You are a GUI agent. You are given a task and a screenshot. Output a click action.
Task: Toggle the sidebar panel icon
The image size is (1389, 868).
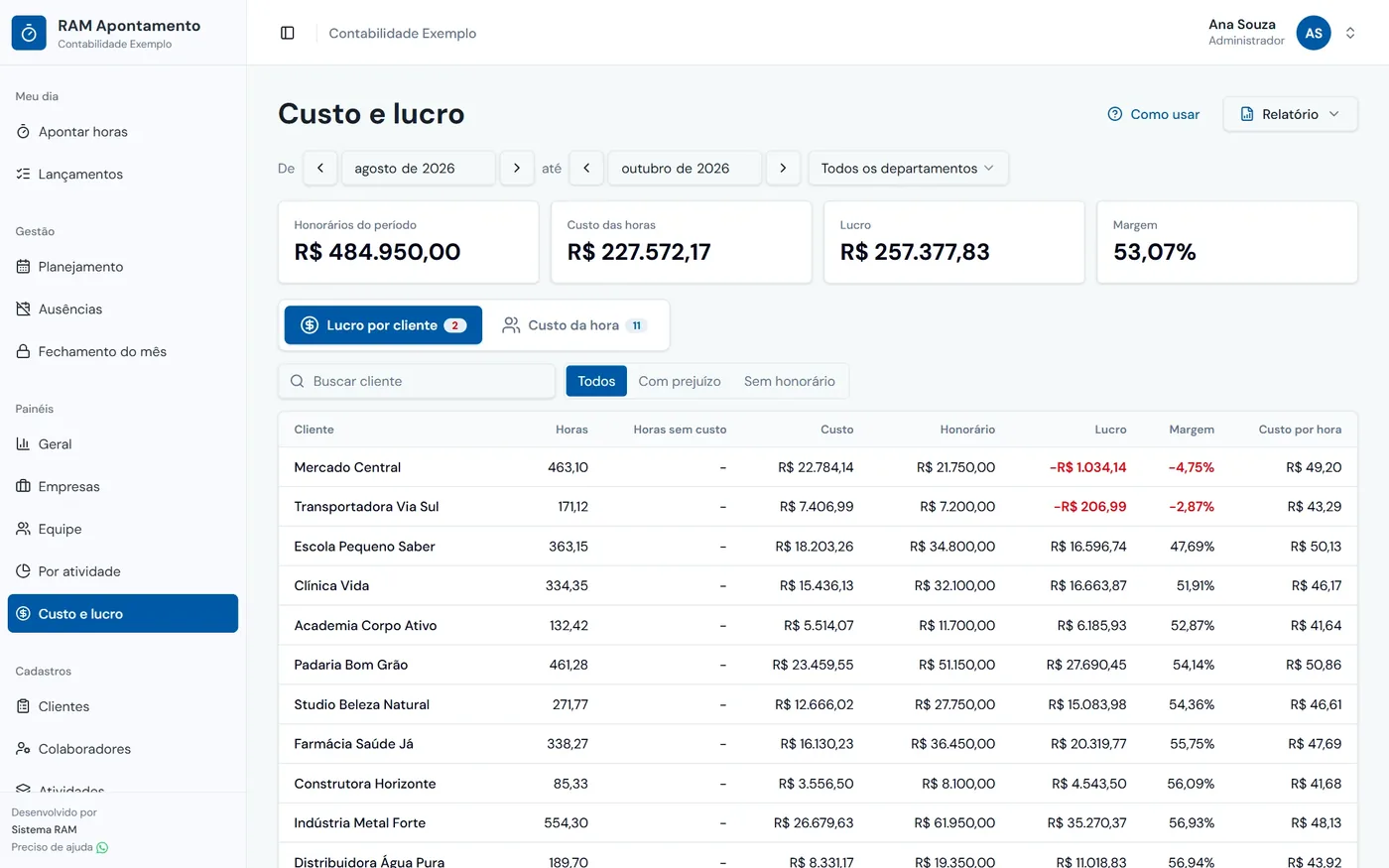pos(288,33)
